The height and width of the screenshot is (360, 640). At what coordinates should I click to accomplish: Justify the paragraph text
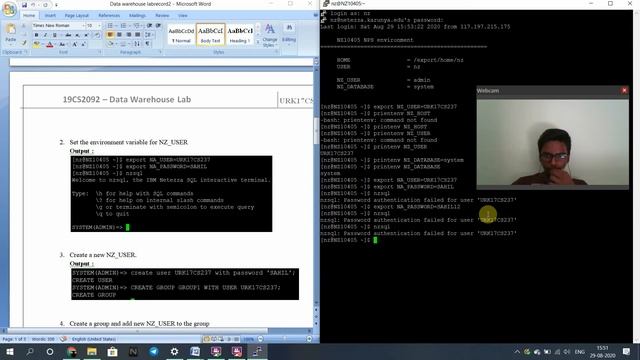(x=138, y=35)
